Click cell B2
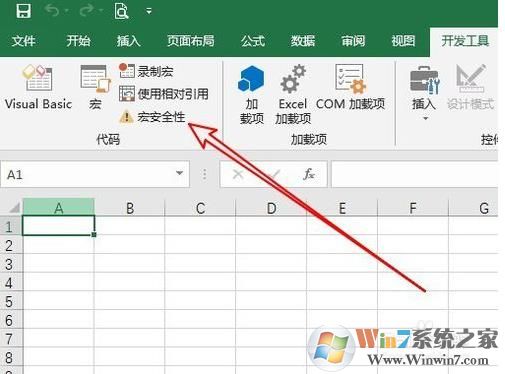 click(x=130, y=245)
